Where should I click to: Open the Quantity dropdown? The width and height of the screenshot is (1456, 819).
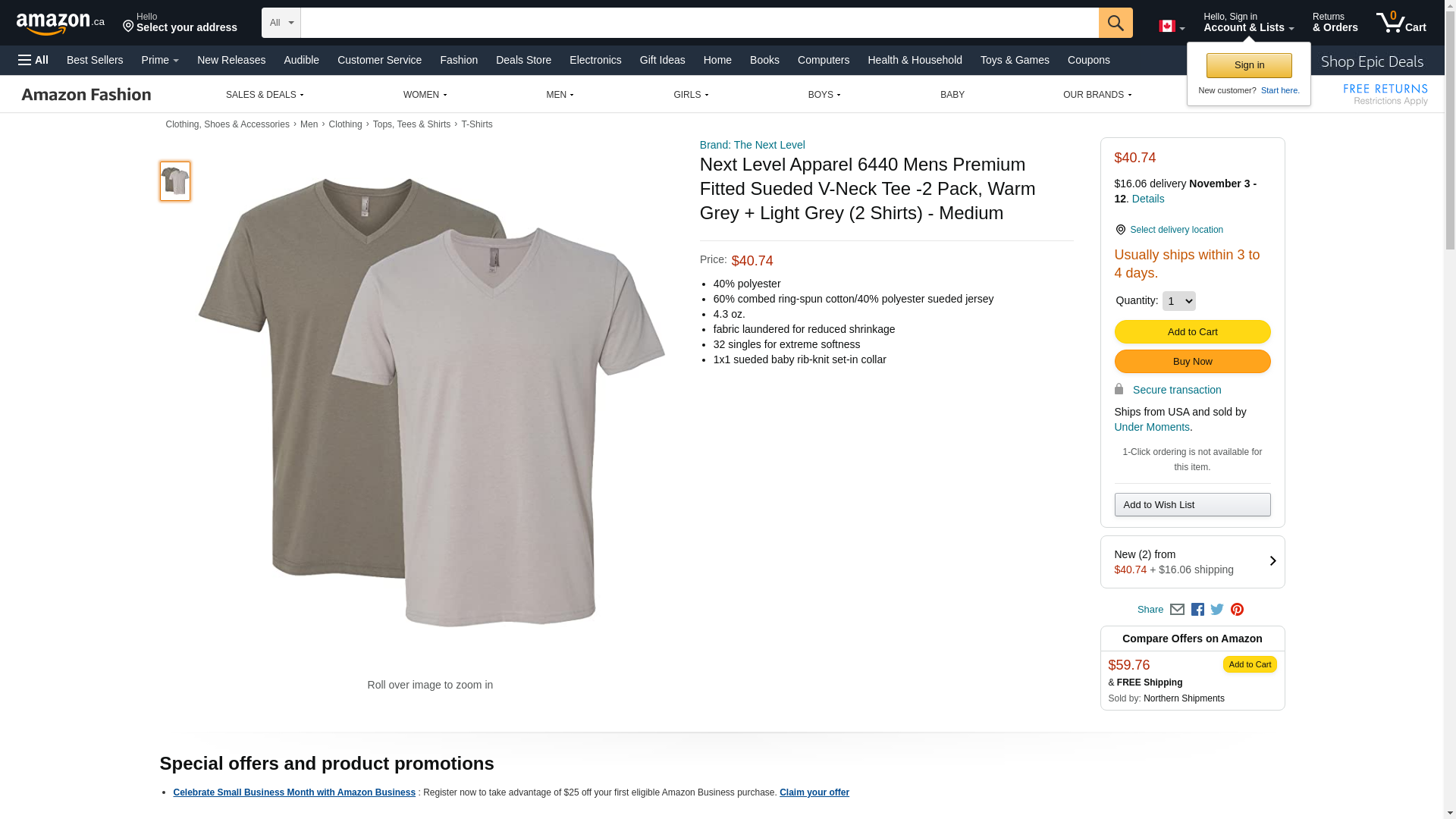point(1178,301)
